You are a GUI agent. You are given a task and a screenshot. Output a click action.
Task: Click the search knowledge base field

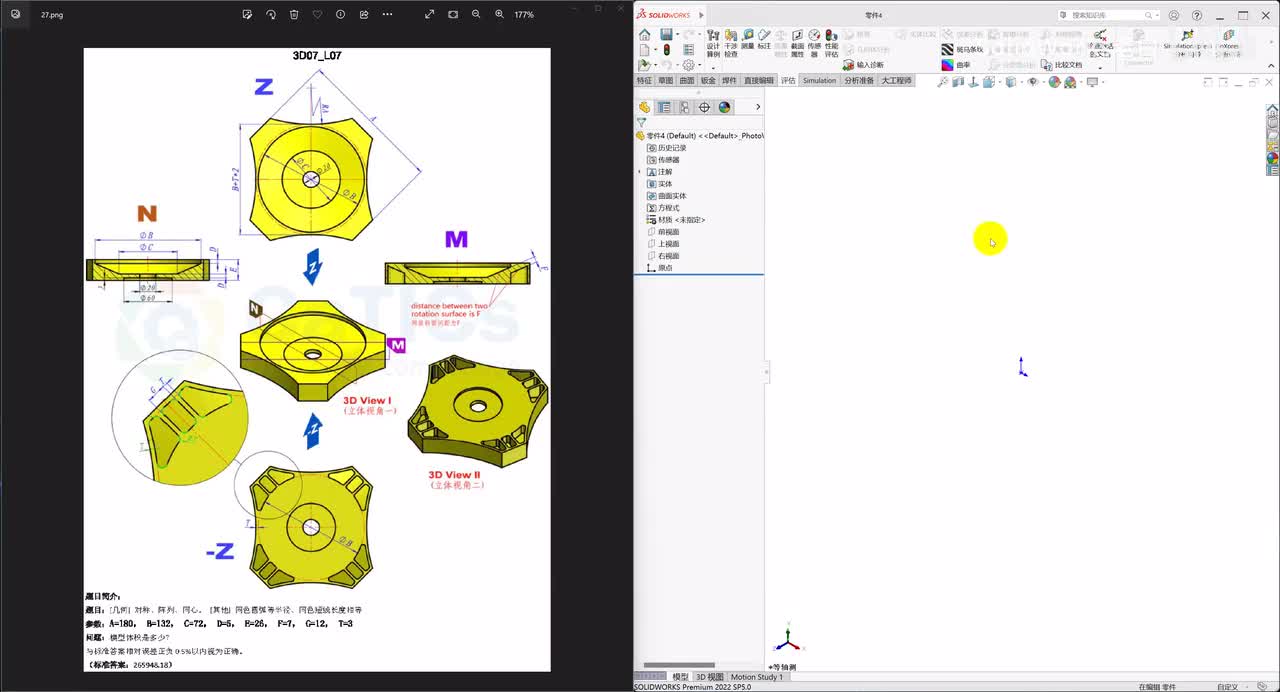coord(1107,15)
